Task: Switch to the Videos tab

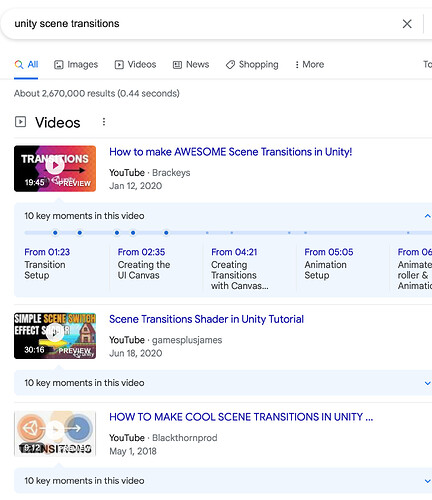Action: pyautogui.click(x=135, y=64)
